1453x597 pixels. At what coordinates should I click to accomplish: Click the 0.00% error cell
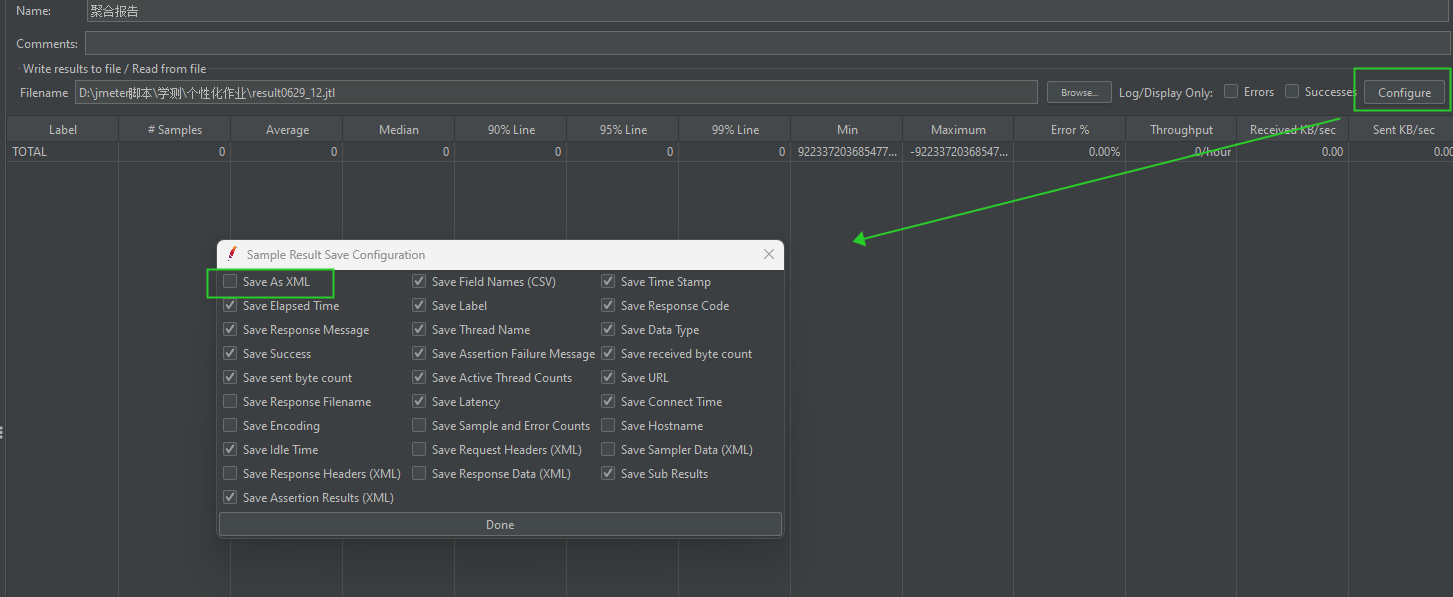point(1070,152)
